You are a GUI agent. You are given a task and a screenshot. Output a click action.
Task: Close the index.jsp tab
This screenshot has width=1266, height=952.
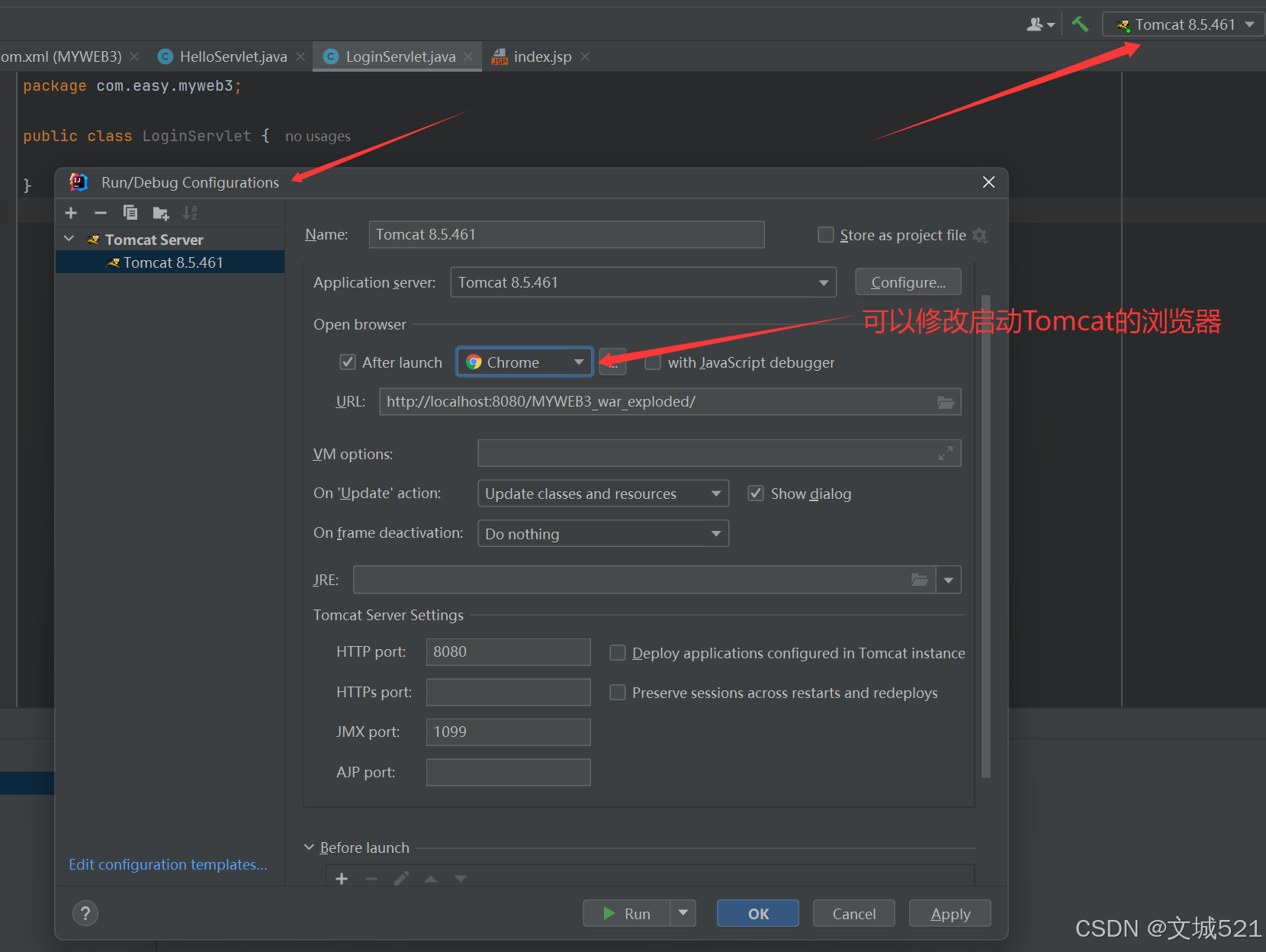pos(585,56)
